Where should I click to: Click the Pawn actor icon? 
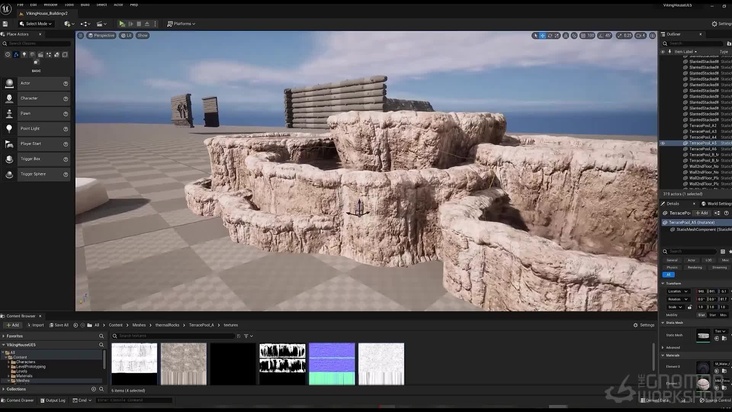(9, 113)
